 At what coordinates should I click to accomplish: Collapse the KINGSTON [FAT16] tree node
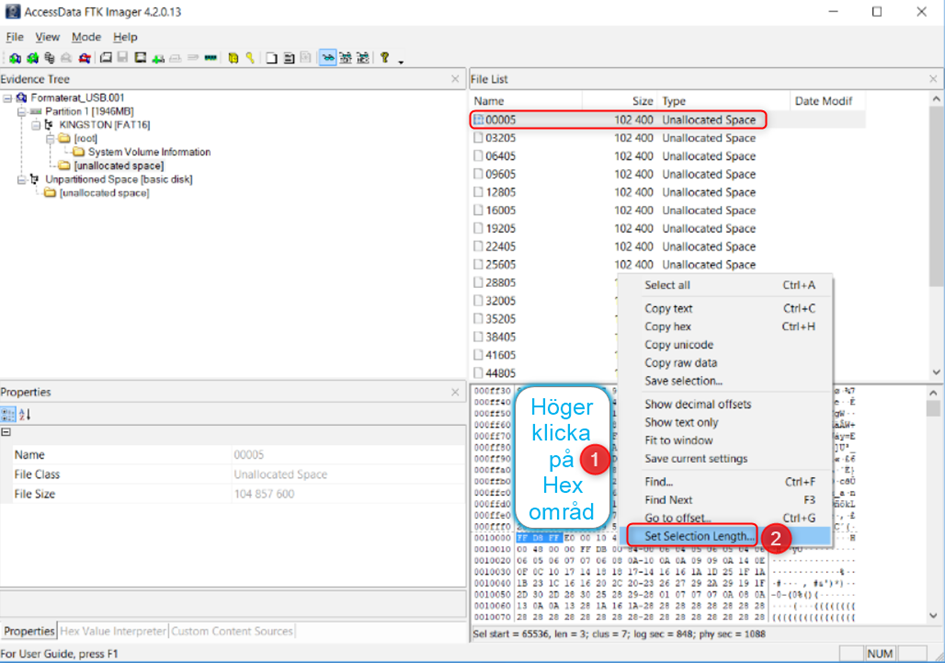(x=35, y=125)
